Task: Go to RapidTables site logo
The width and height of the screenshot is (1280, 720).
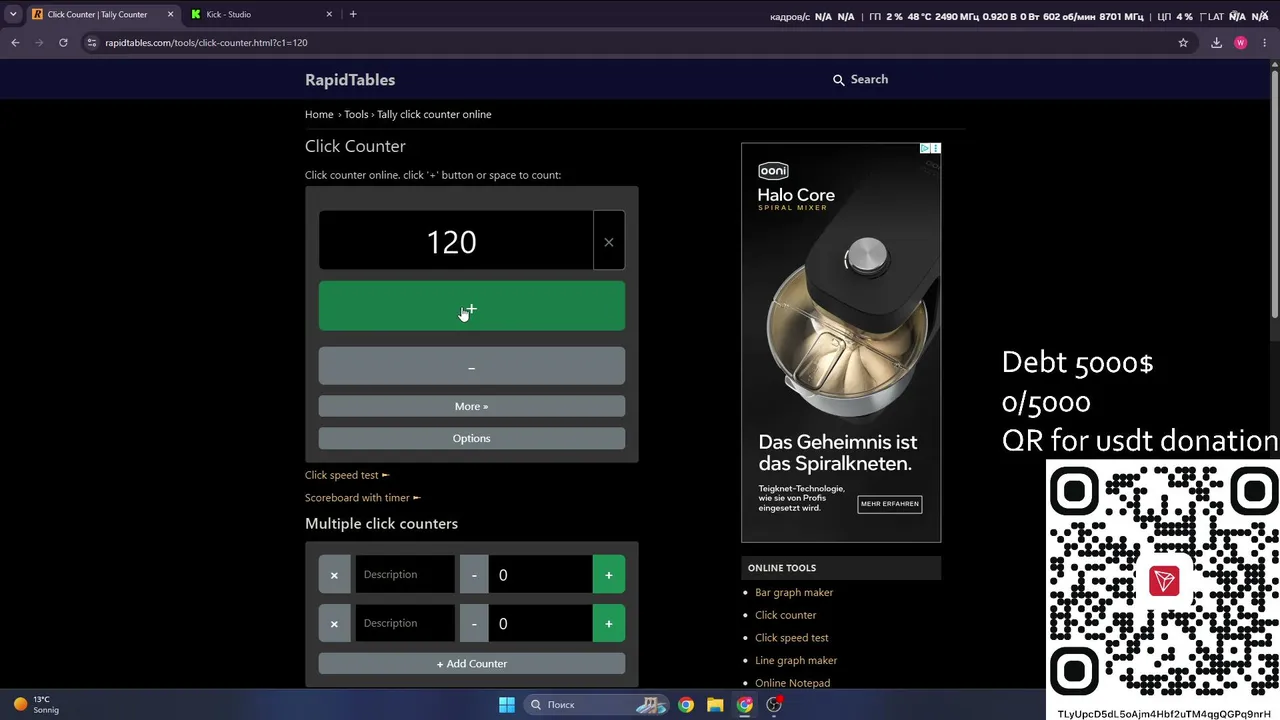Action: (x=350, y=80)
